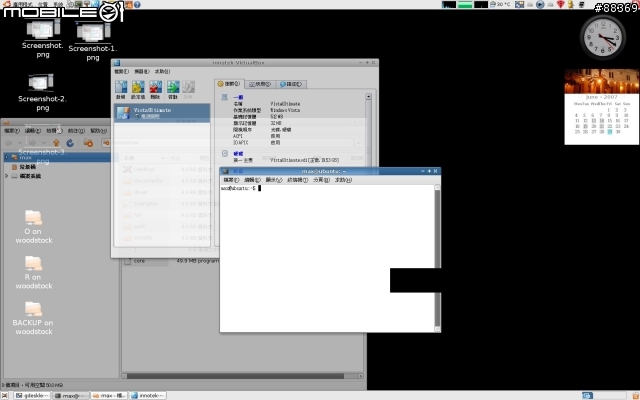Viewport: 640px width, 400px height.
Task: Click the gdeskle taskbar button
Action: (x=32, y=396)
